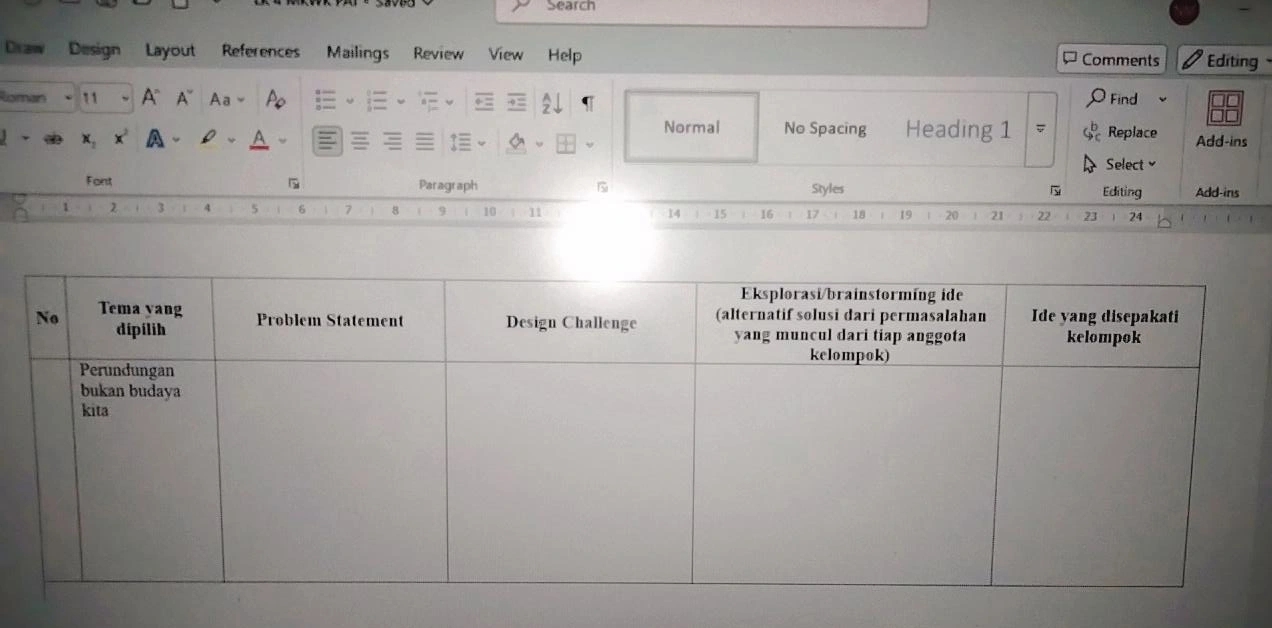Click the Decrease Indent icon
Viewport: 1272px width, 628px height.
[484, 102]
